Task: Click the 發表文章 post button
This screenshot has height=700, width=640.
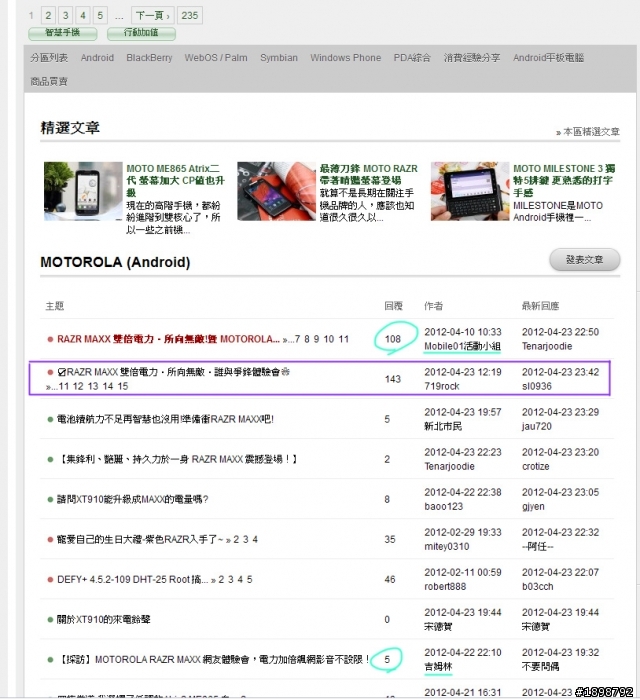Action: click(585, 260)
